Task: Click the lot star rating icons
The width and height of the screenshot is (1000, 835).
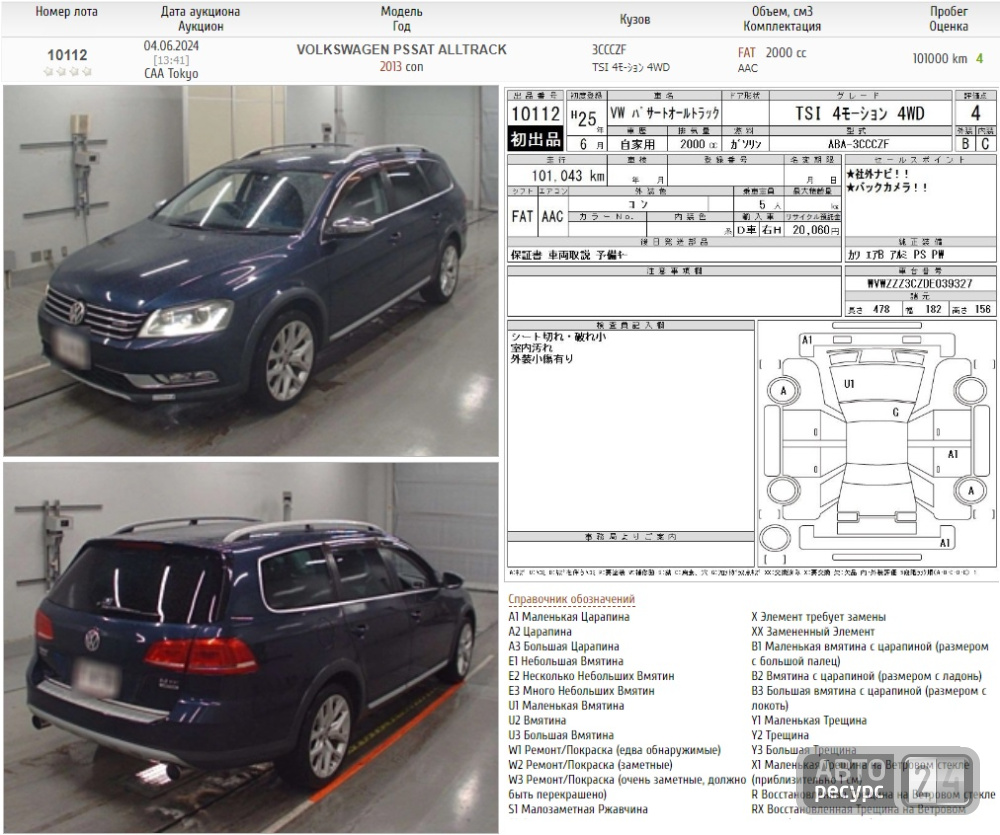Action: click(x=67, y=71)
